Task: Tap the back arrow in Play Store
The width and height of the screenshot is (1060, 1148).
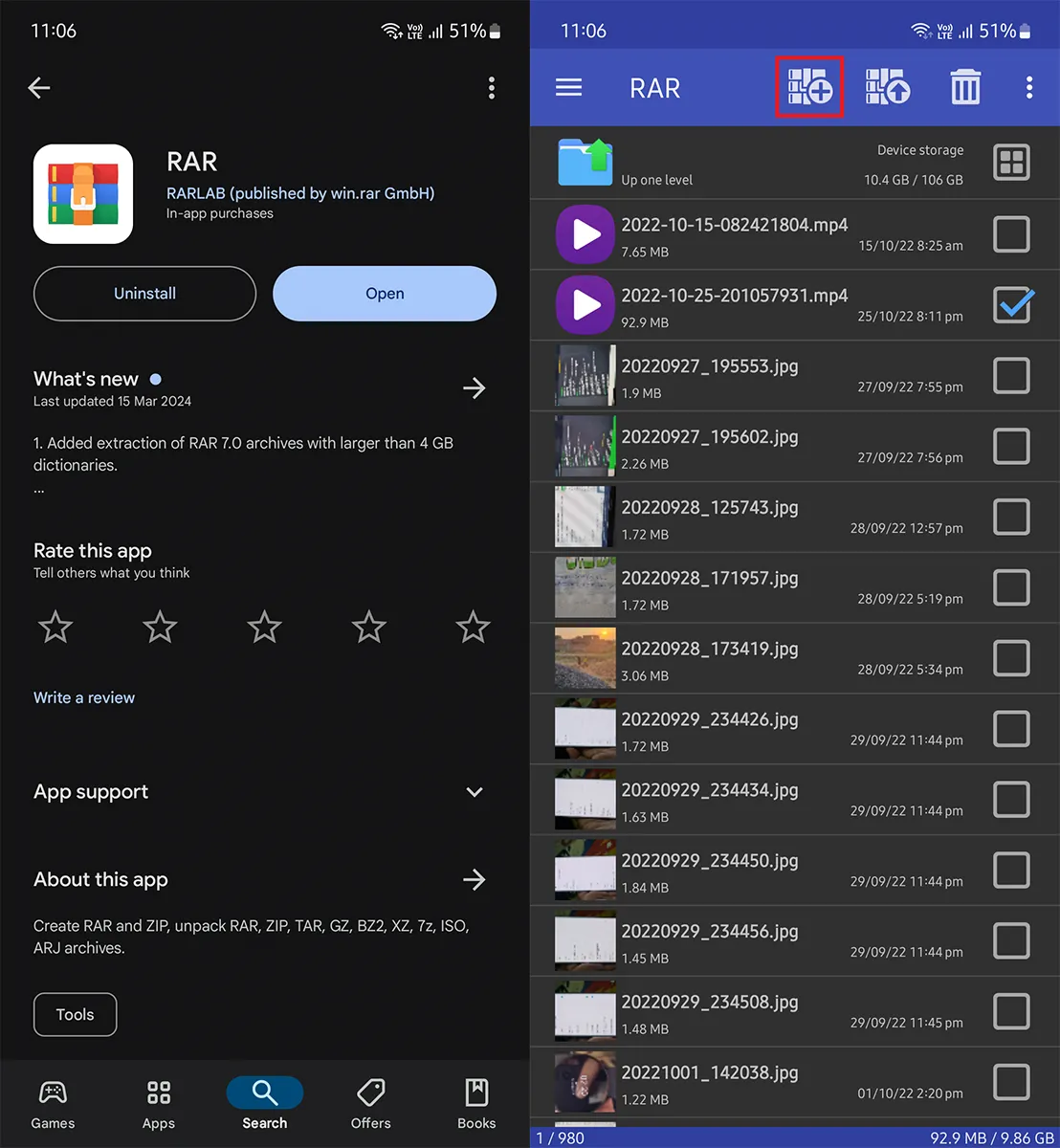Action: coord(39,88)
